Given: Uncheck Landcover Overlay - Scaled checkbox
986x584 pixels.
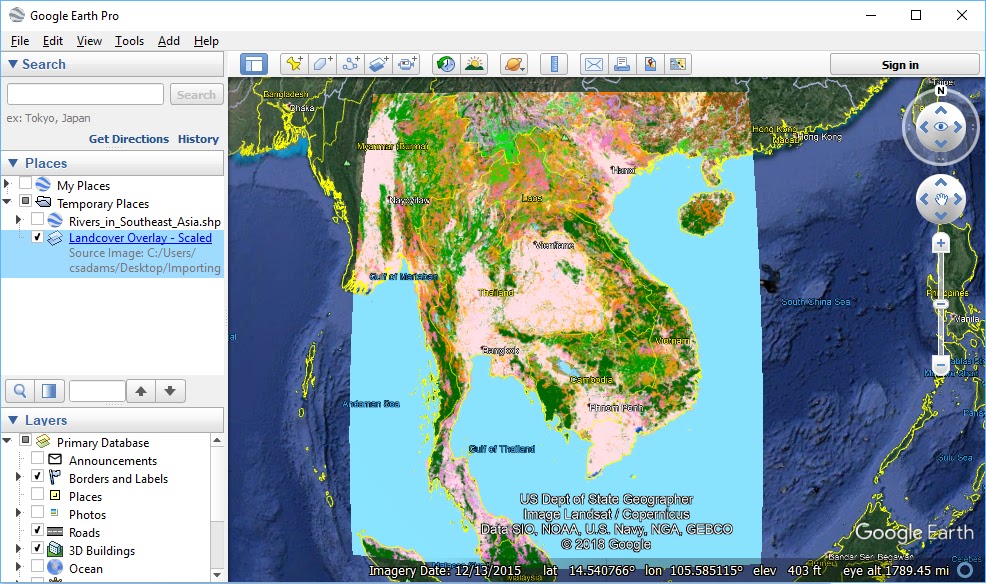Looking at the screenshot, I should 37,237.
